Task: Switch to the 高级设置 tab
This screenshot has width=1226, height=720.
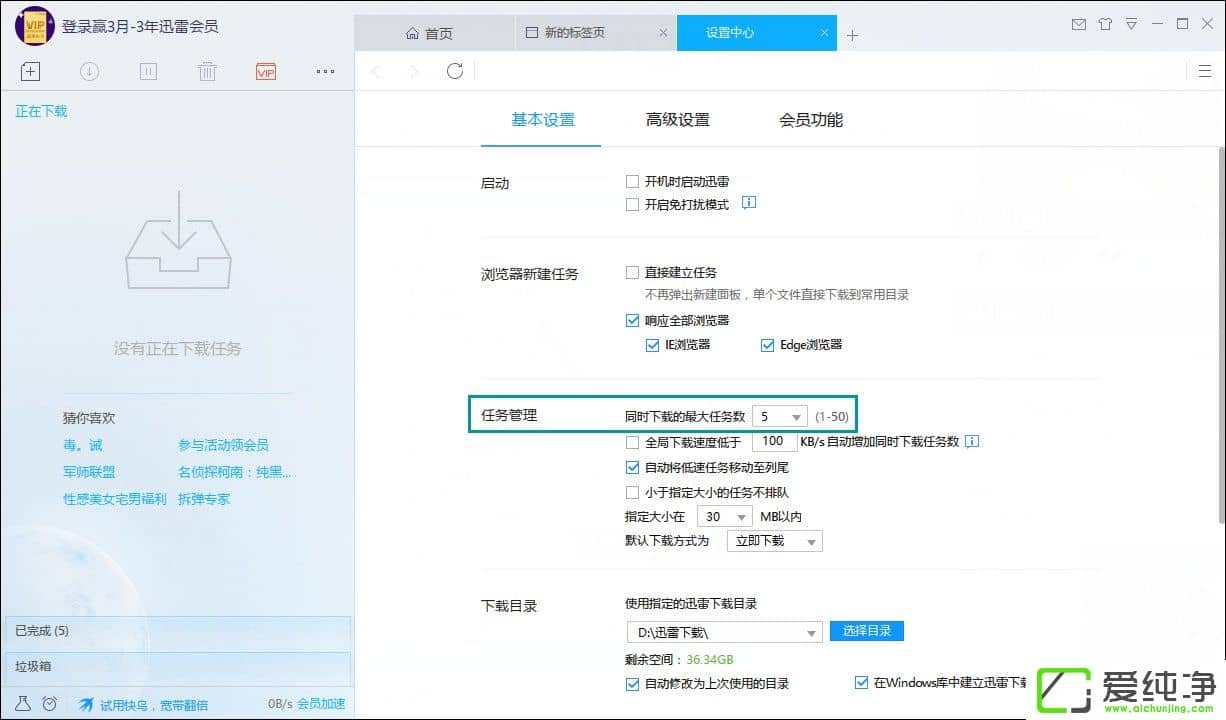Action: [x=677, y=120]
